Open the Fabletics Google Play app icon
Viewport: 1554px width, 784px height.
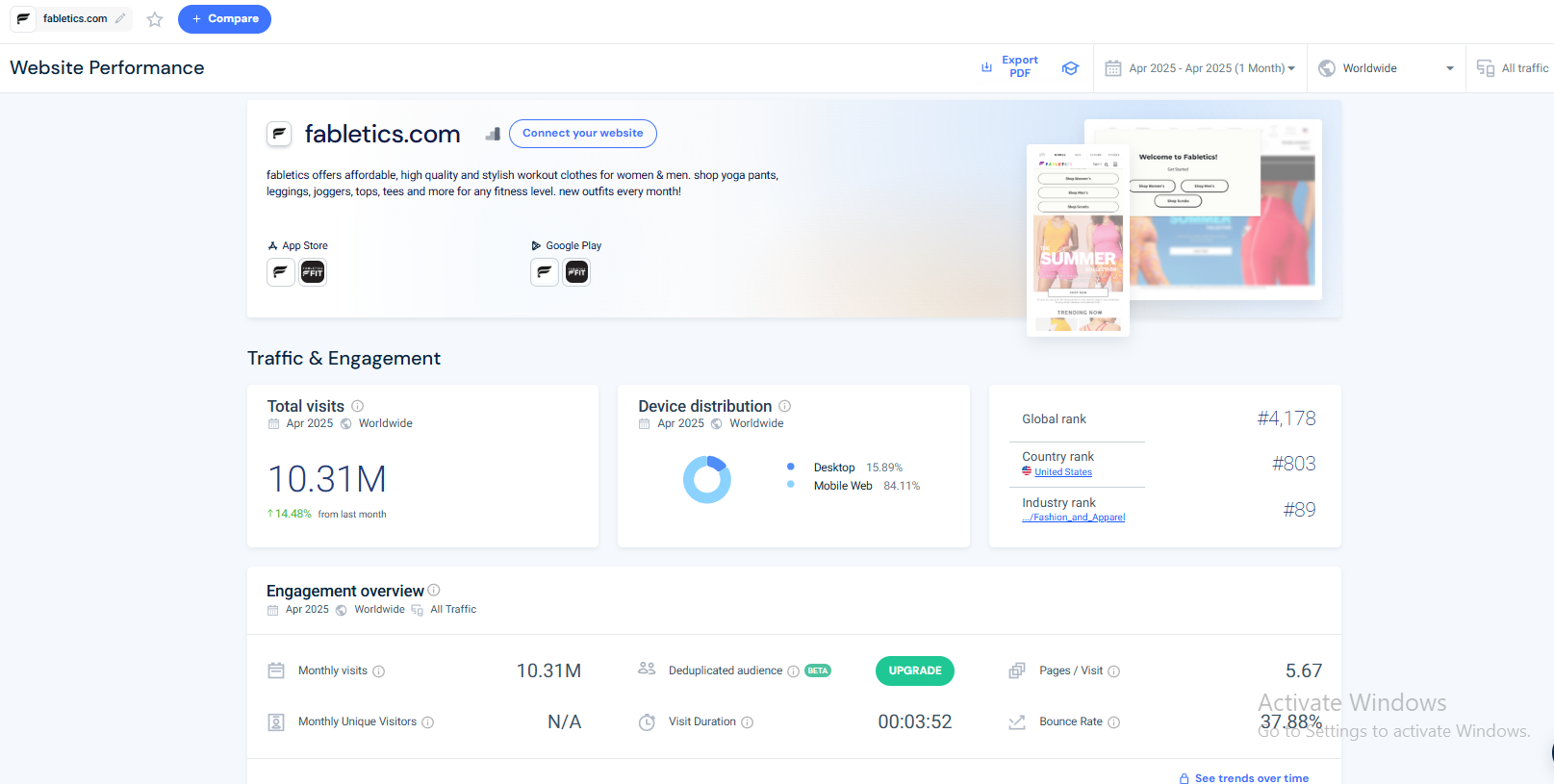pos(544,272)
